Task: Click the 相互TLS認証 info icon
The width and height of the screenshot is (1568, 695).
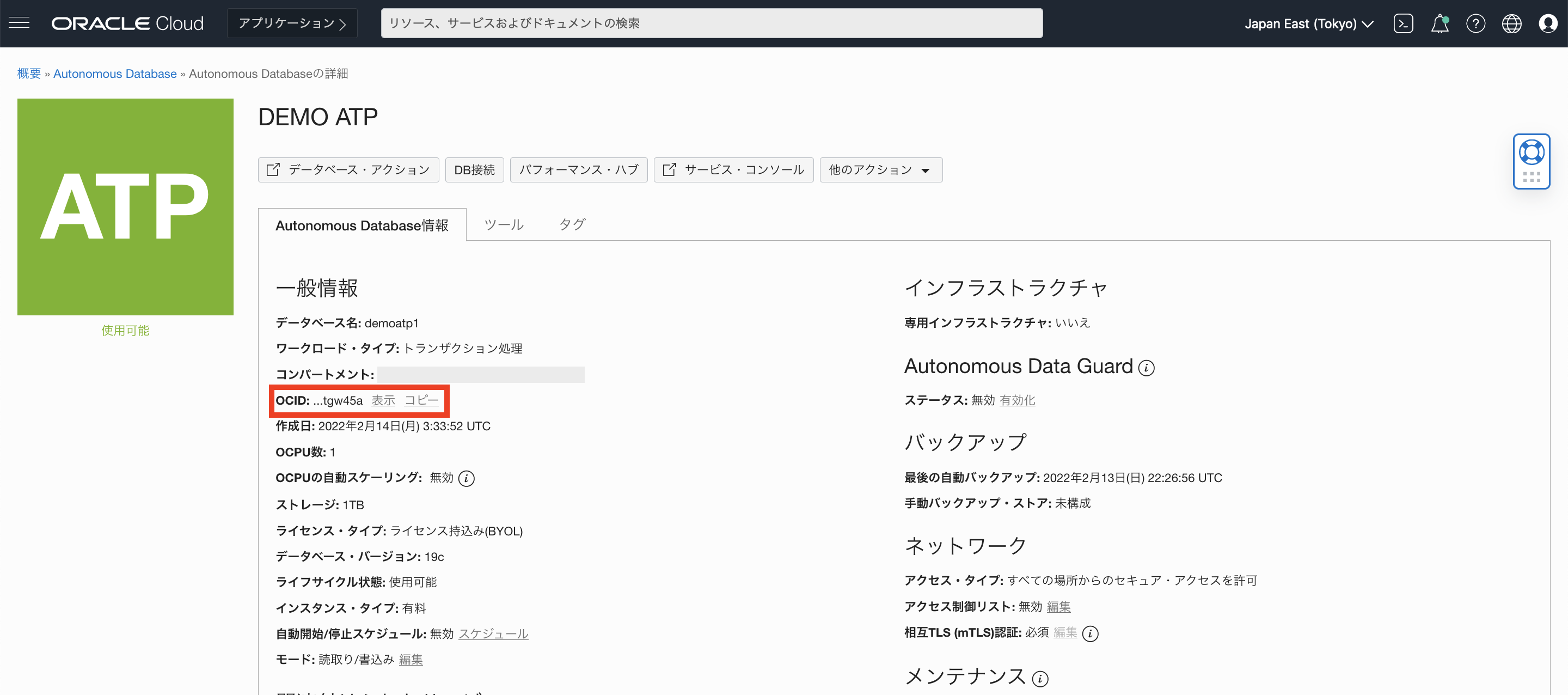Action: 1092,633
